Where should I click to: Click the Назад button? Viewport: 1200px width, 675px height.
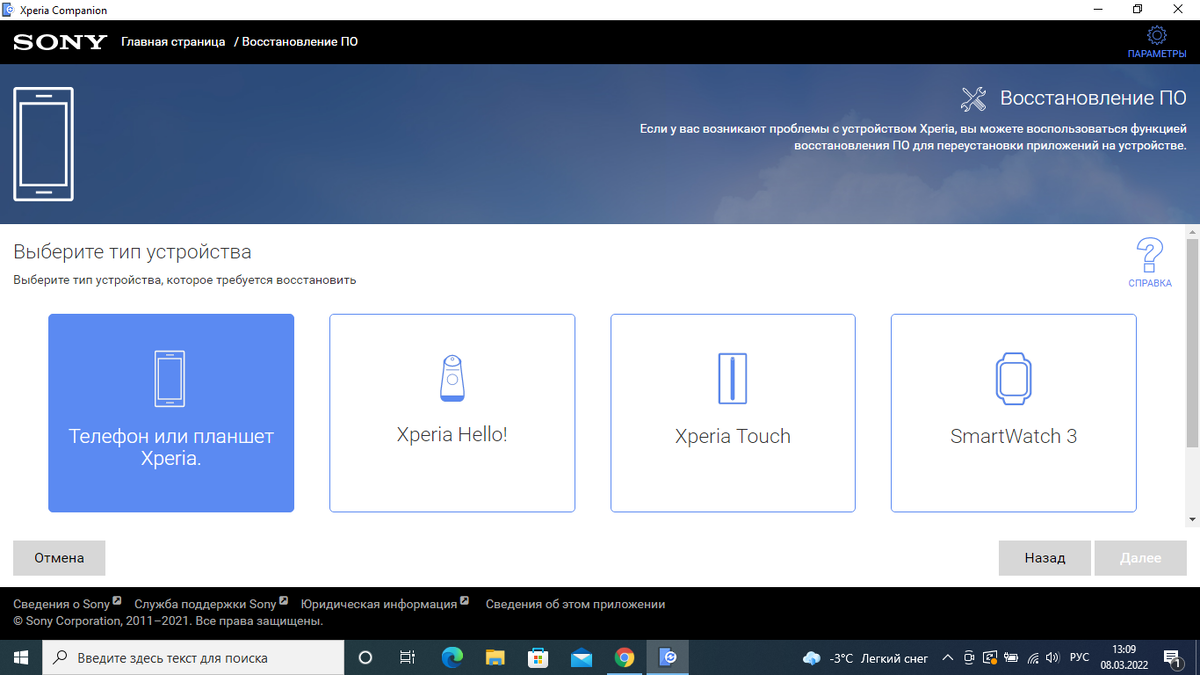point(1044,558)
